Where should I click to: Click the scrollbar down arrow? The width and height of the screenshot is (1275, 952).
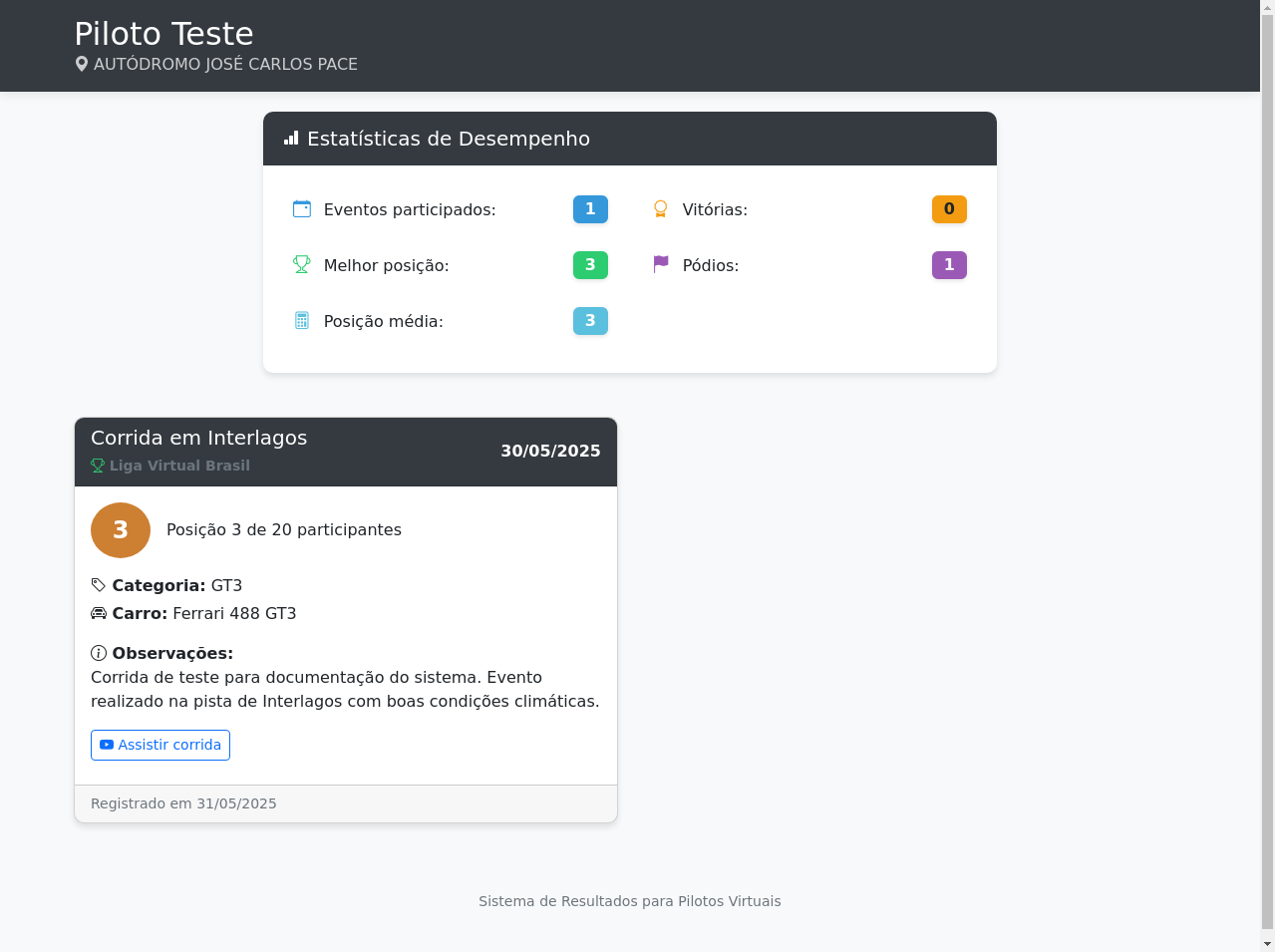click(1267, 943)
